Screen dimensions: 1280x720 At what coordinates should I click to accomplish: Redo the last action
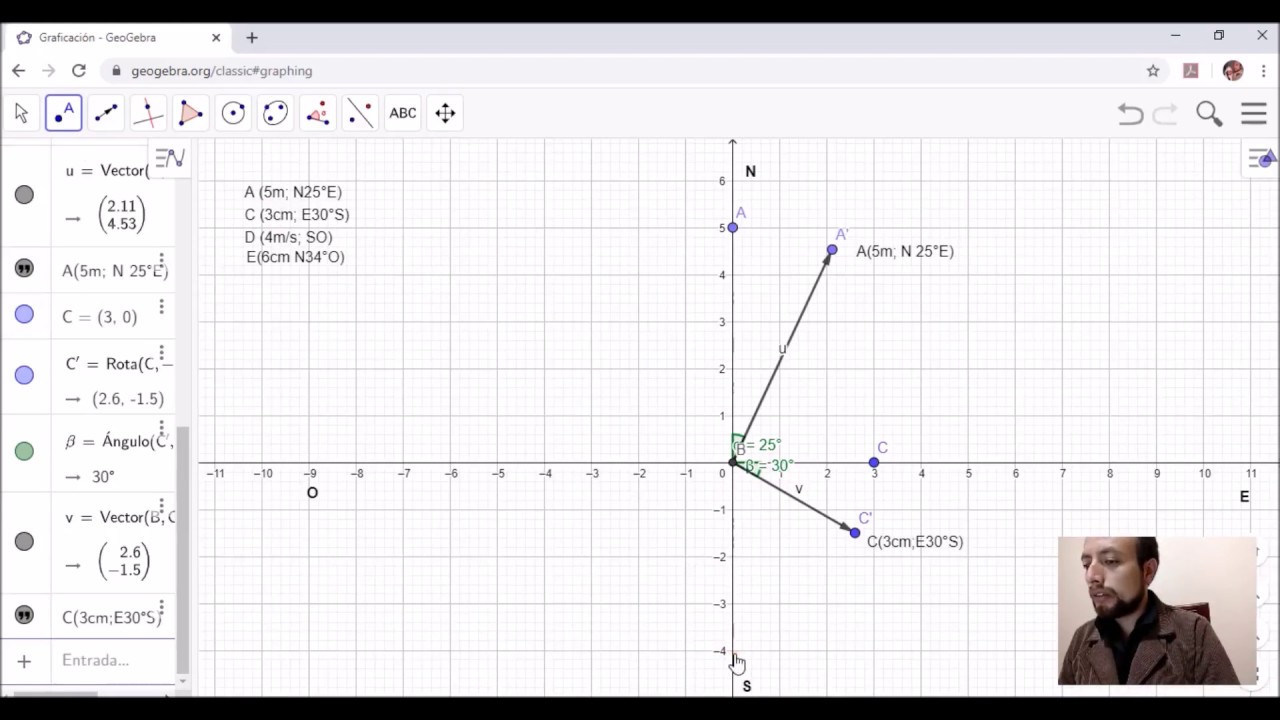click(x=1165, y=114)
